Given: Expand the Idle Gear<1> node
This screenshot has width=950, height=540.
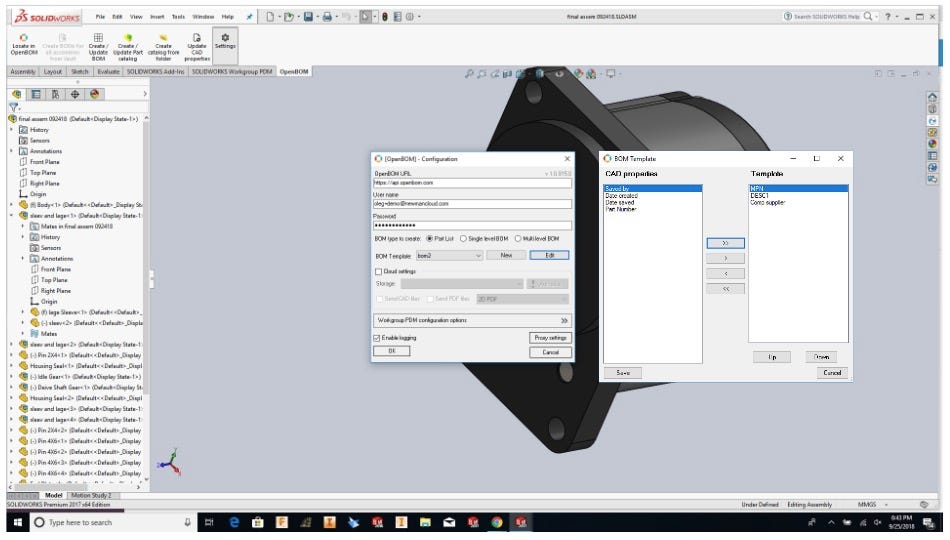Looking at the screenshot, I should click(x=12, y=376).
